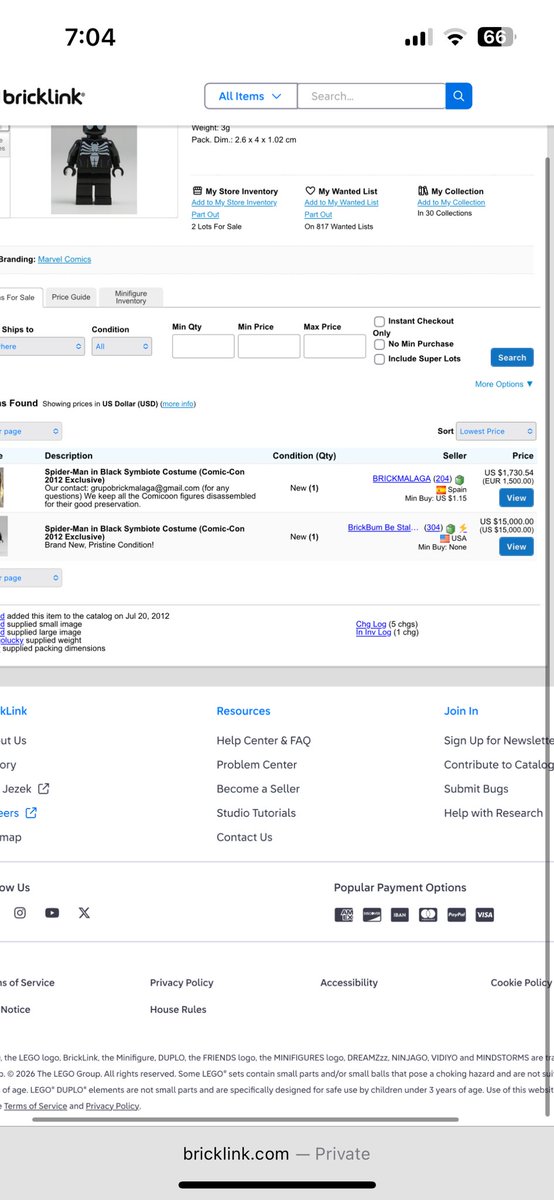Open the more info currency link

[178, 404]
